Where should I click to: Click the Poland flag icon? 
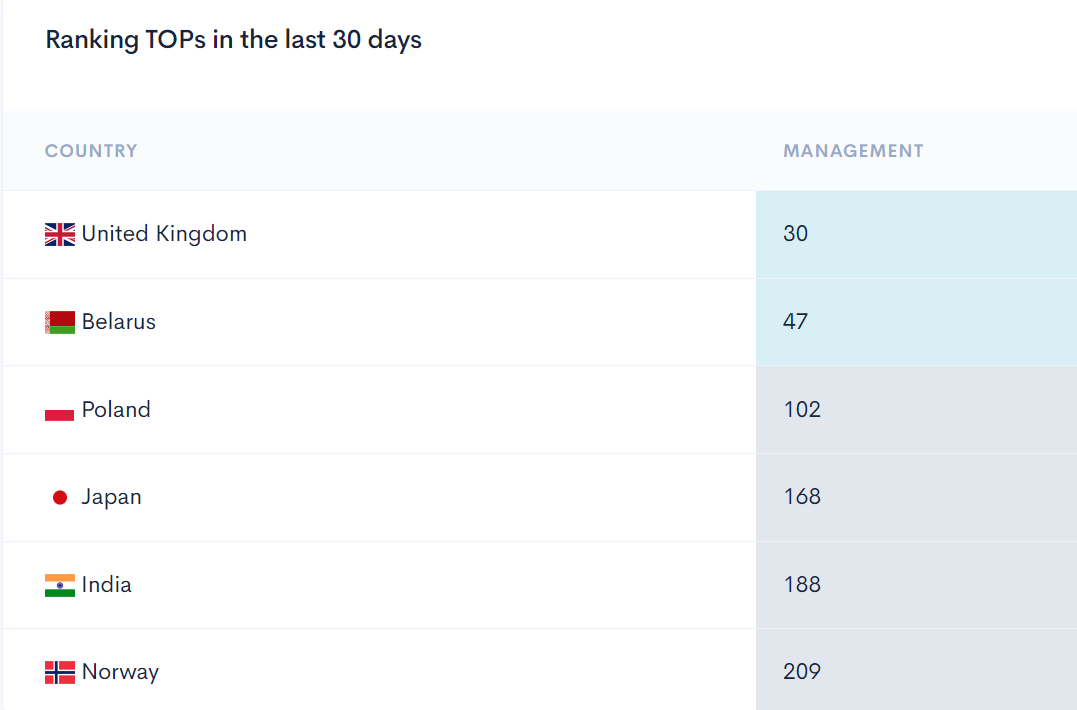pos(60,410)
